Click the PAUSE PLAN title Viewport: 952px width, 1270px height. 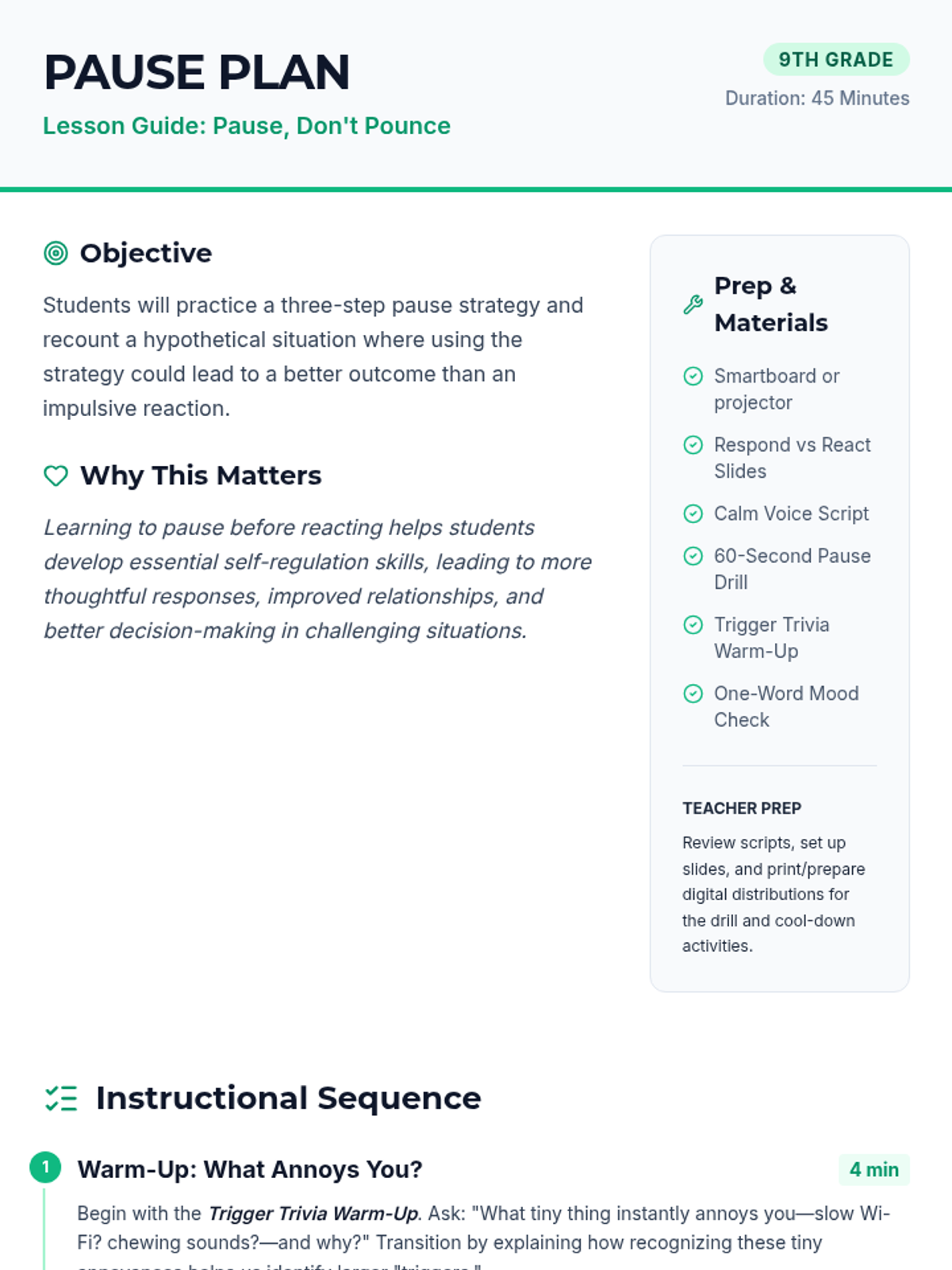click(x=197, y=72)
